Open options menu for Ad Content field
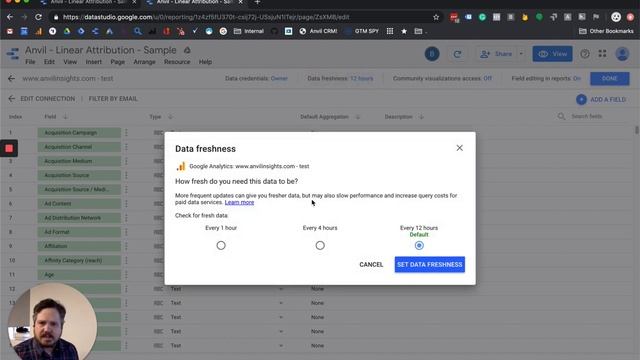The width and height of the screenshot is (640, 360). (x=126, y=204)
